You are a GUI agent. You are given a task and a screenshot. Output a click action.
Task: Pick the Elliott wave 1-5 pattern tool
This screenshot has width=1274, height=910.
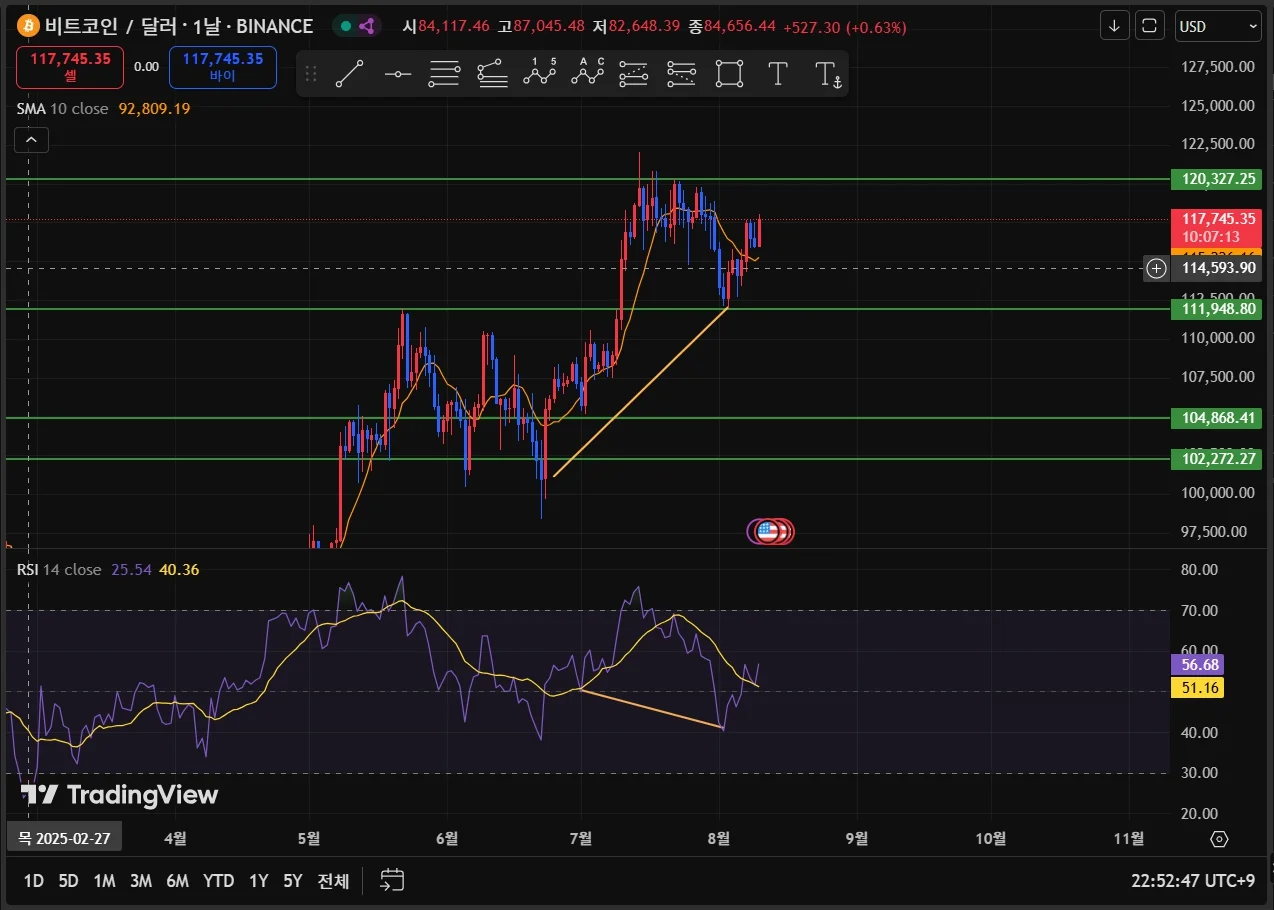(540, 74)
